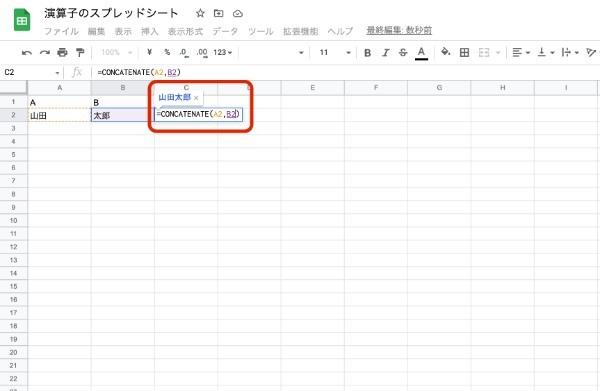Click the merge cells icon

click(x=484, y=52)
